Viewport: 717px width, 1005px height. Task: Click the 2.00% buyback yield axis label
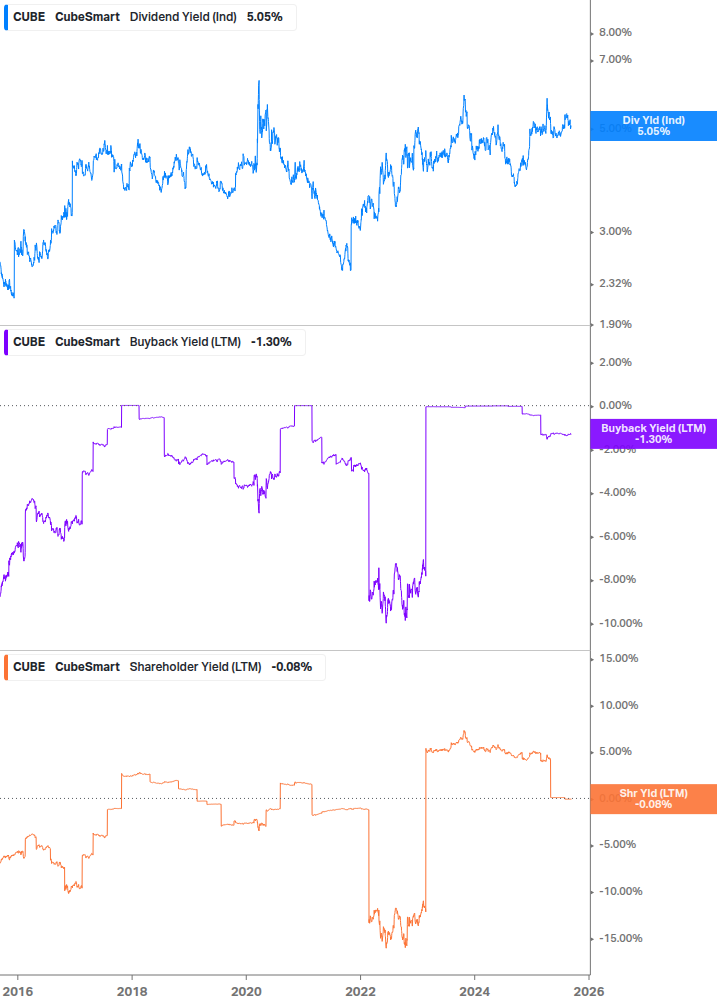615,362
